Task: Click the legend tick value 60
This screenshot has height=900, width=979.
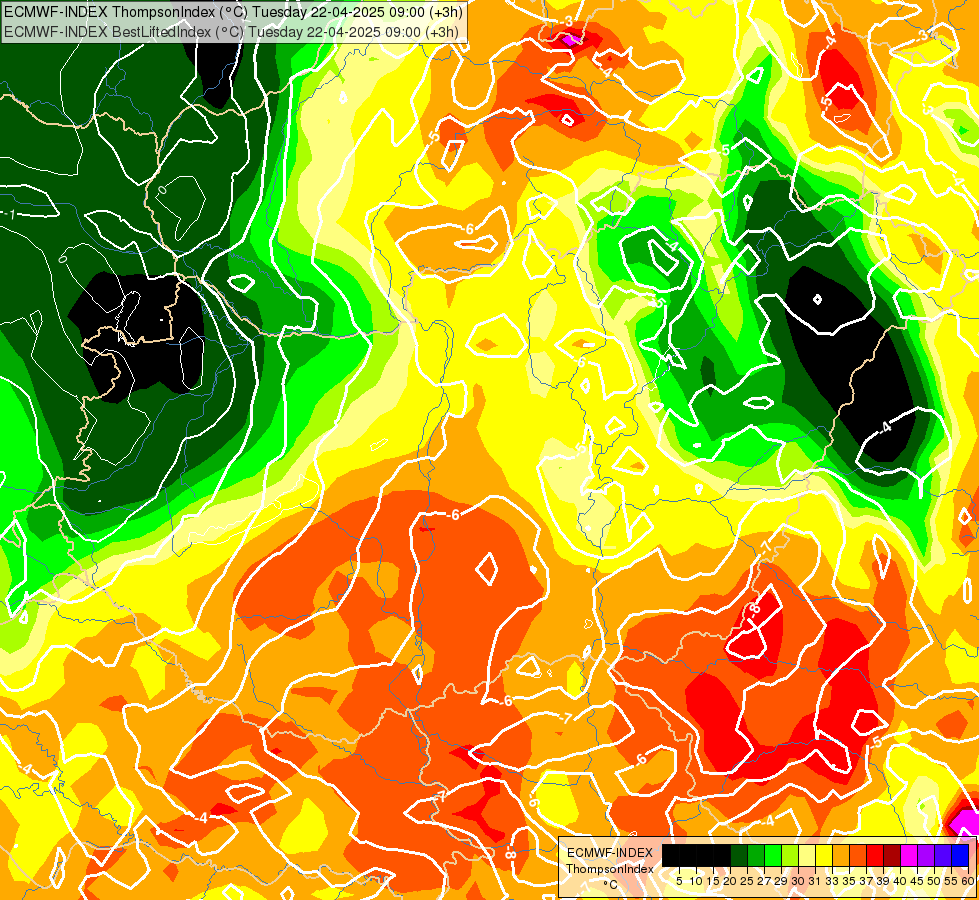Action: click(x=968, y=881)
